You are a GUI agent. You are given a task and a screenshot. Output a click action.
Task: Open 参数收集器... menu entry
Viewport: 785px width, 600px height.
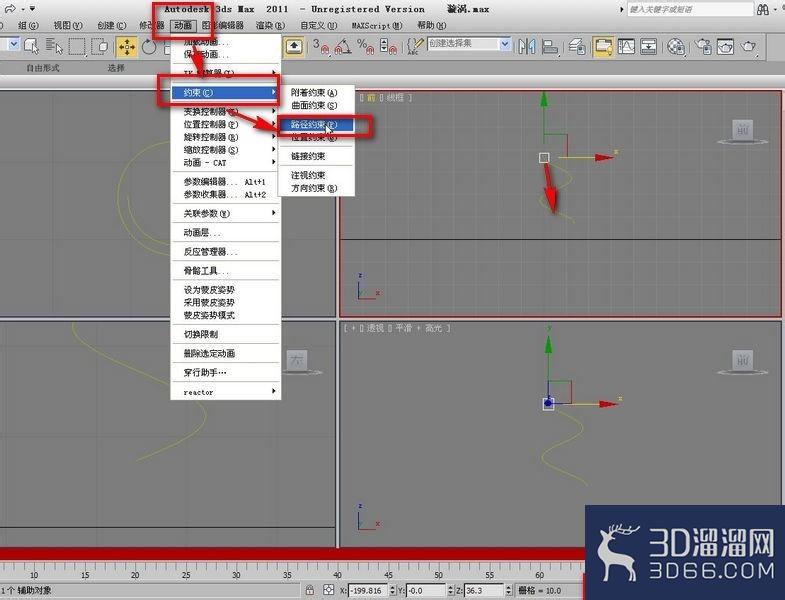tap(225, 194)
